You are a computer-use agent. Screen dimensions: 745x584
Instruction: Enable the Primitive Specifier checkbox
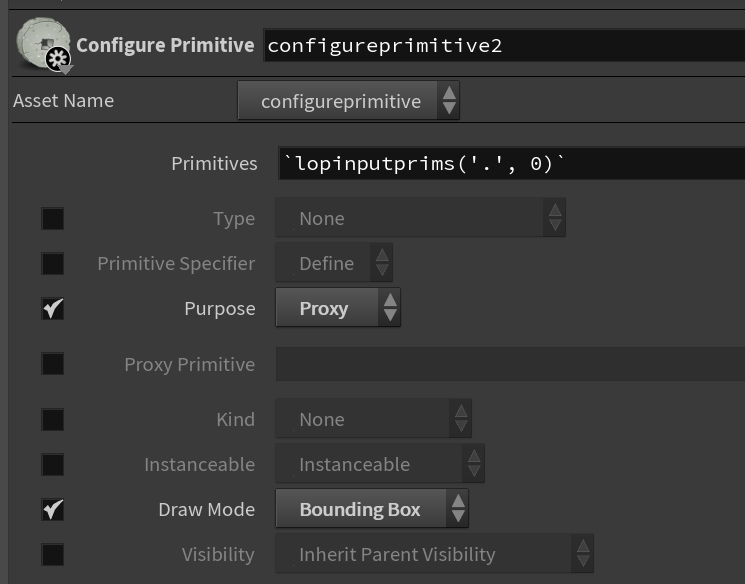(x=53, y=264)
